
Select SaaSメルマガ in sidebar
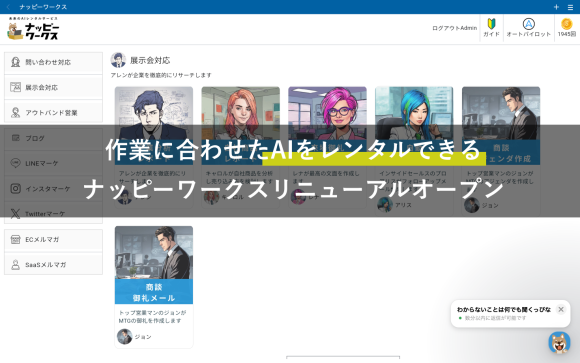pos(53,265)
